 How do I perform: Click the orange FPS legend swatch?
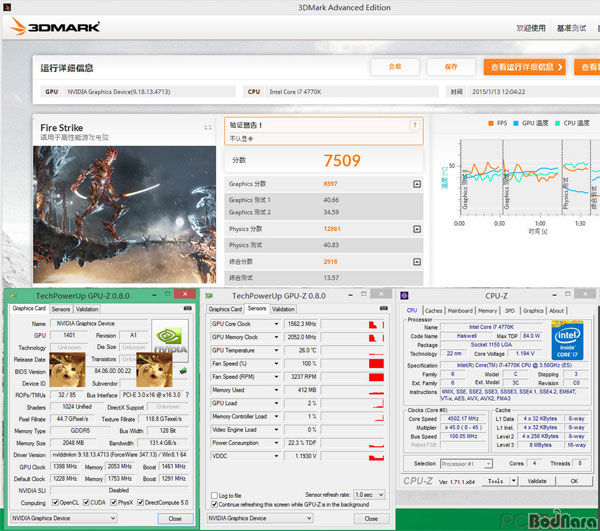(491, 123)
